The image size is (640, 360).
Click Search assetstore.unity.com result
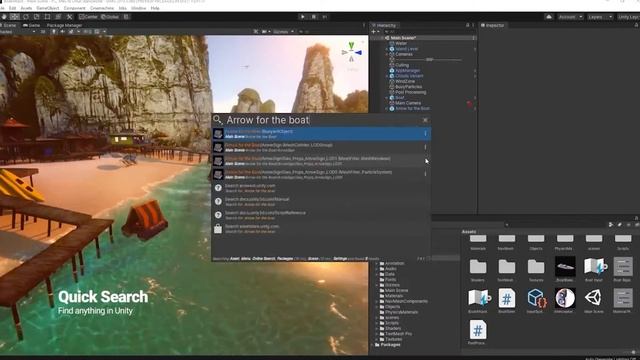point(321,229)
